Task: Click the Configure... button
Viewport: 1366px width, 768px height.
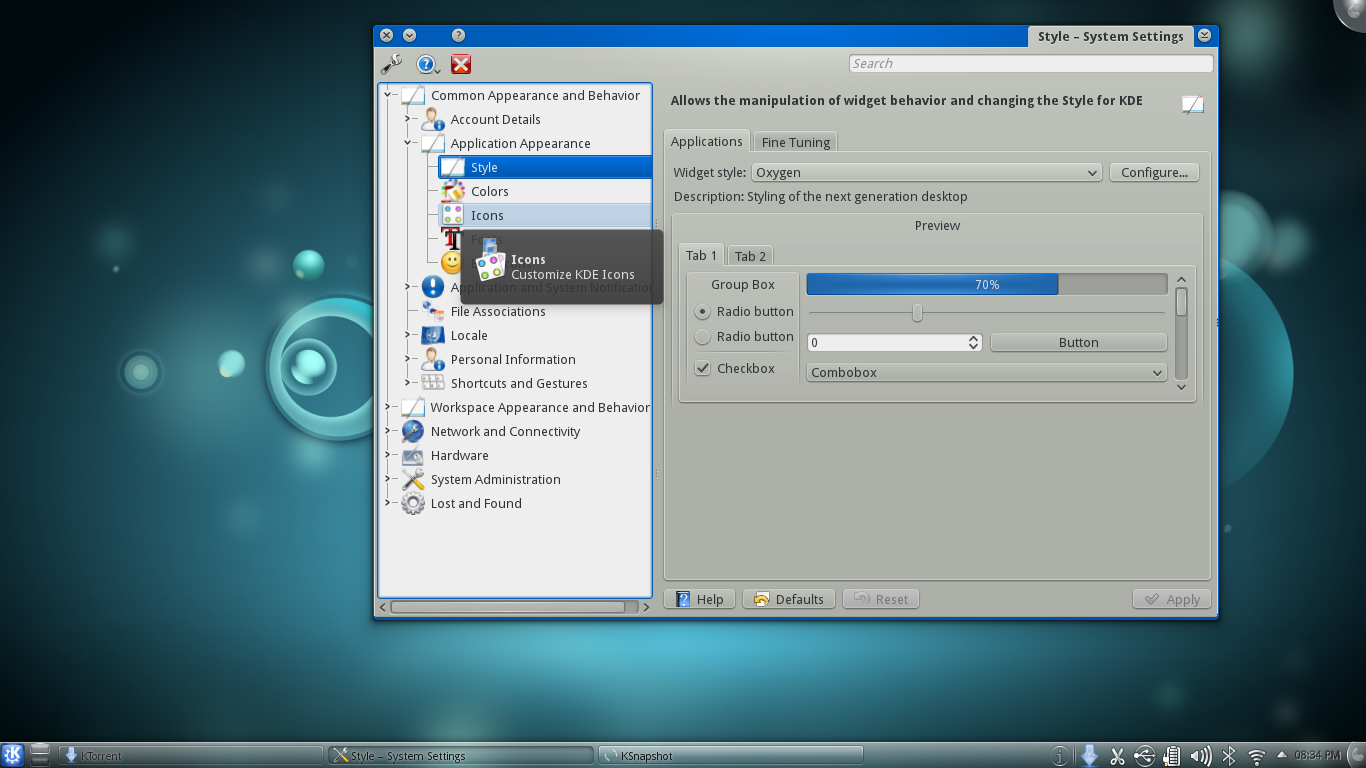Action: [1154, 172]
